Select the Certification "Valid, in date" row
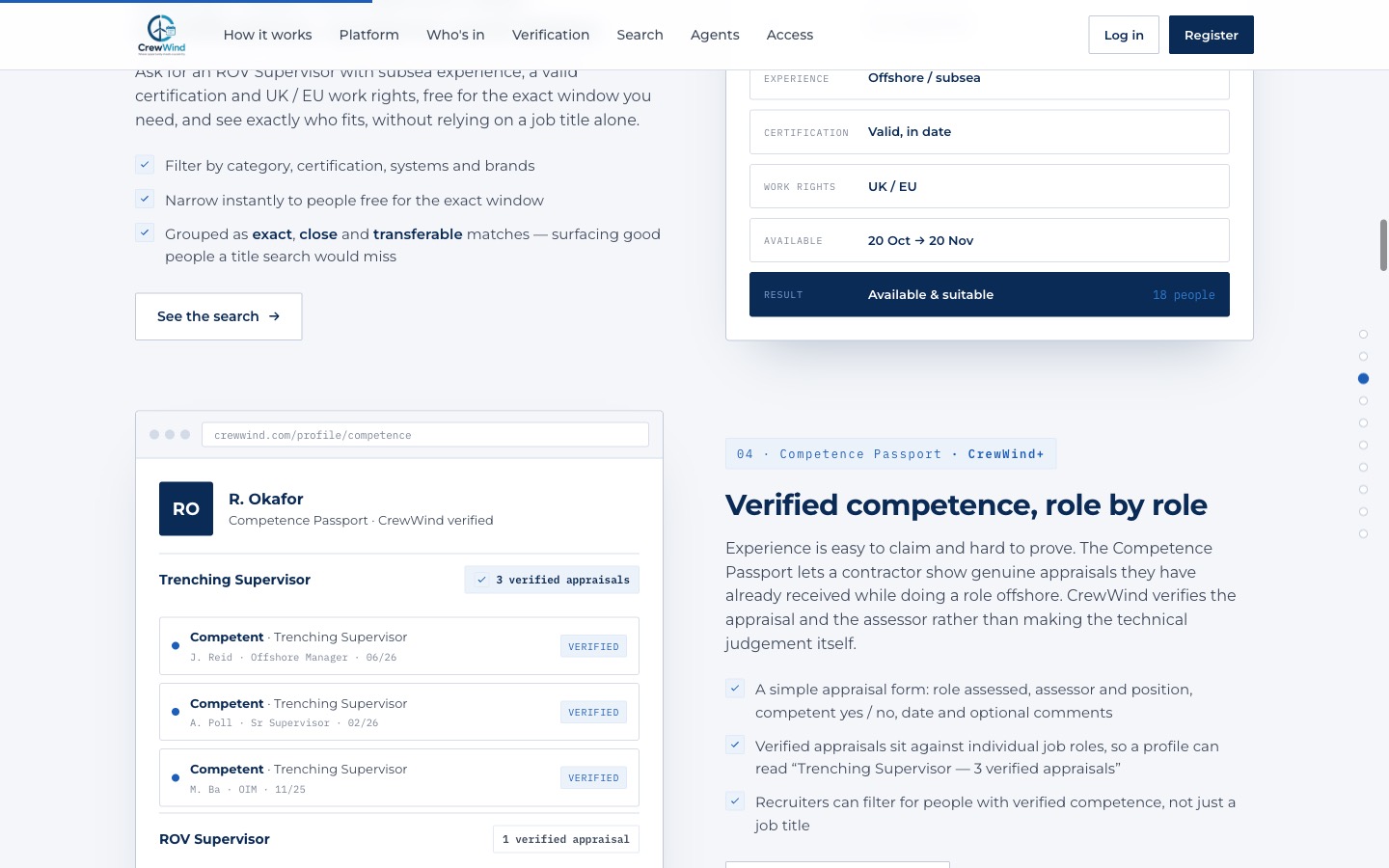Screen dimensions: 1389x868 (990, 132)
